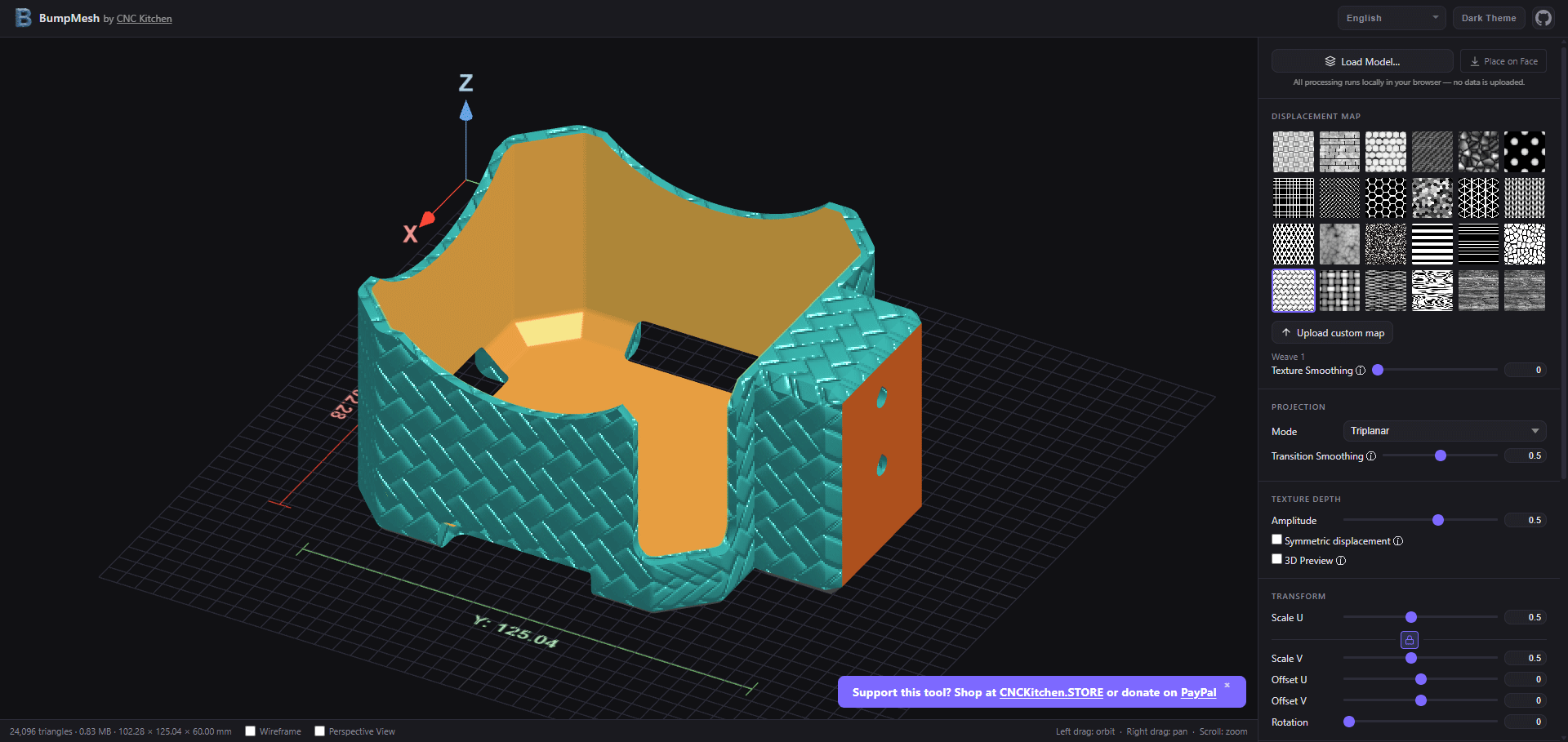The width and height of the screenshot is (1568, 742).
Task: Switch theme using Dark Theme button
Action: (x=1488, y=18)
